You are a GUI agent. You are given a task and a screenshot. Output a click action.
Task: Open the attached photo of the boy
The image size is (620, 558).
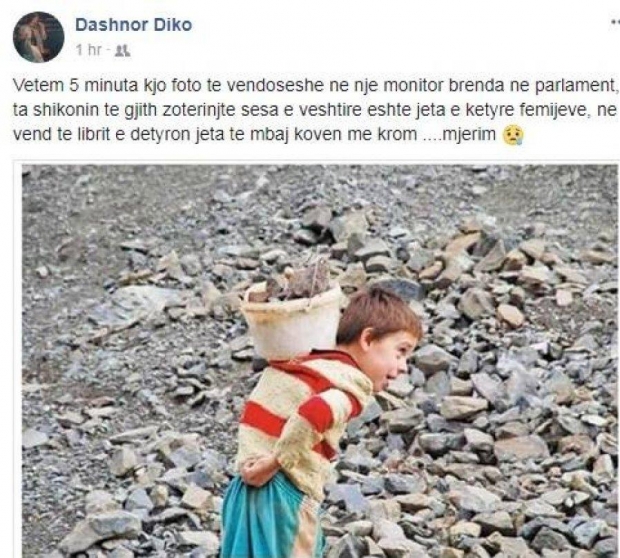319,361
